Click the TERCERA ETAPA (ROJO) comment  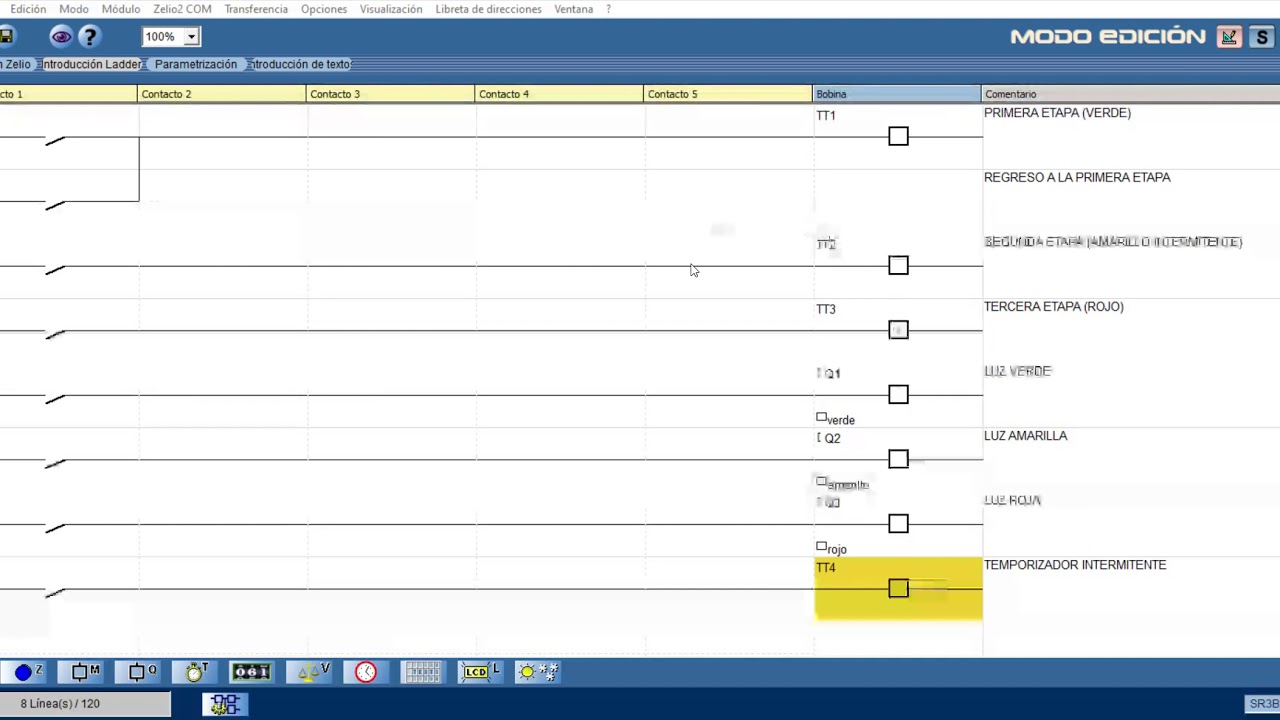tap(1053, 307)
